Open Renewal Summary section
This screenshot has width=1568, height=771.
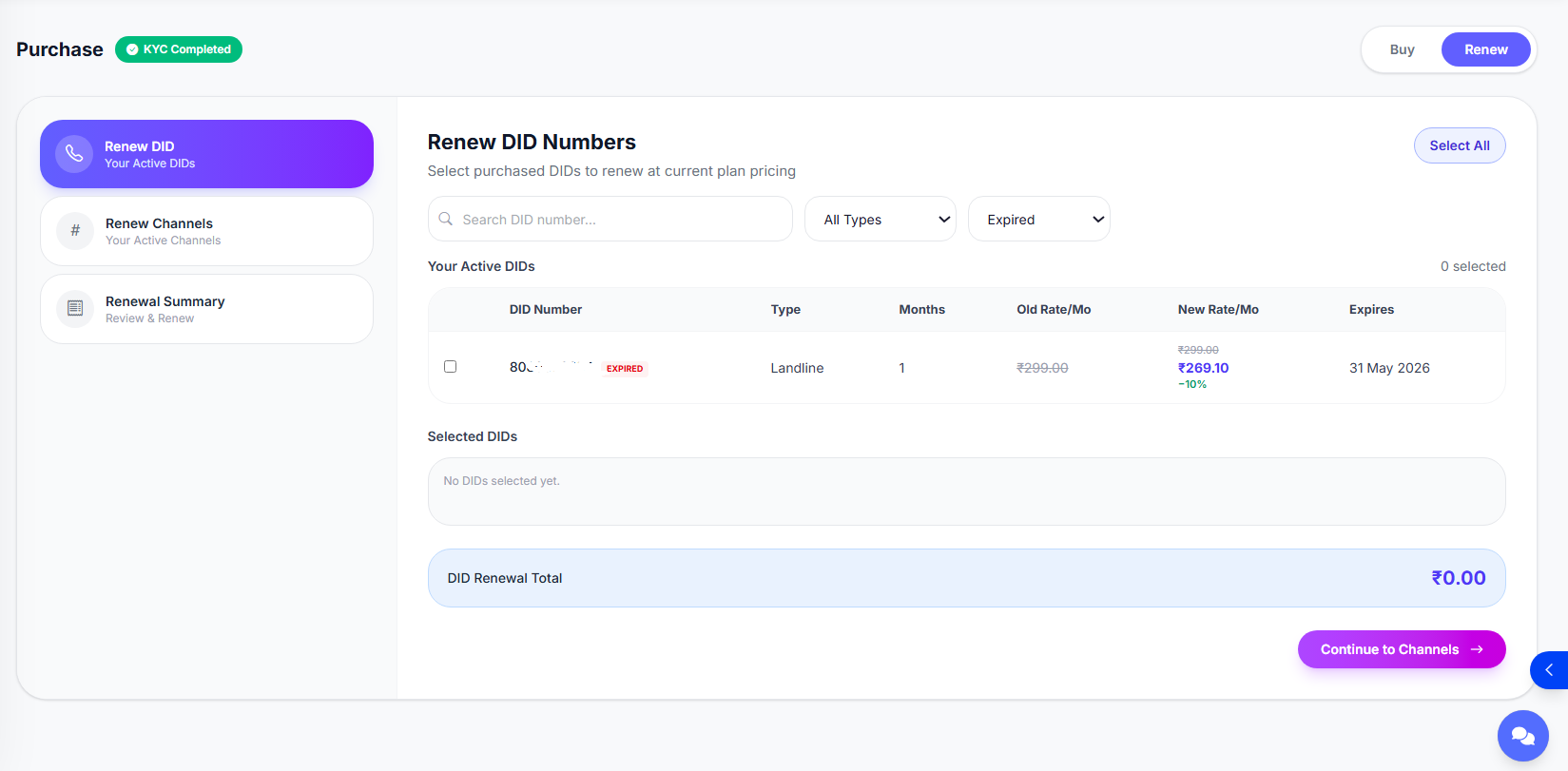(x=206, y=309)
